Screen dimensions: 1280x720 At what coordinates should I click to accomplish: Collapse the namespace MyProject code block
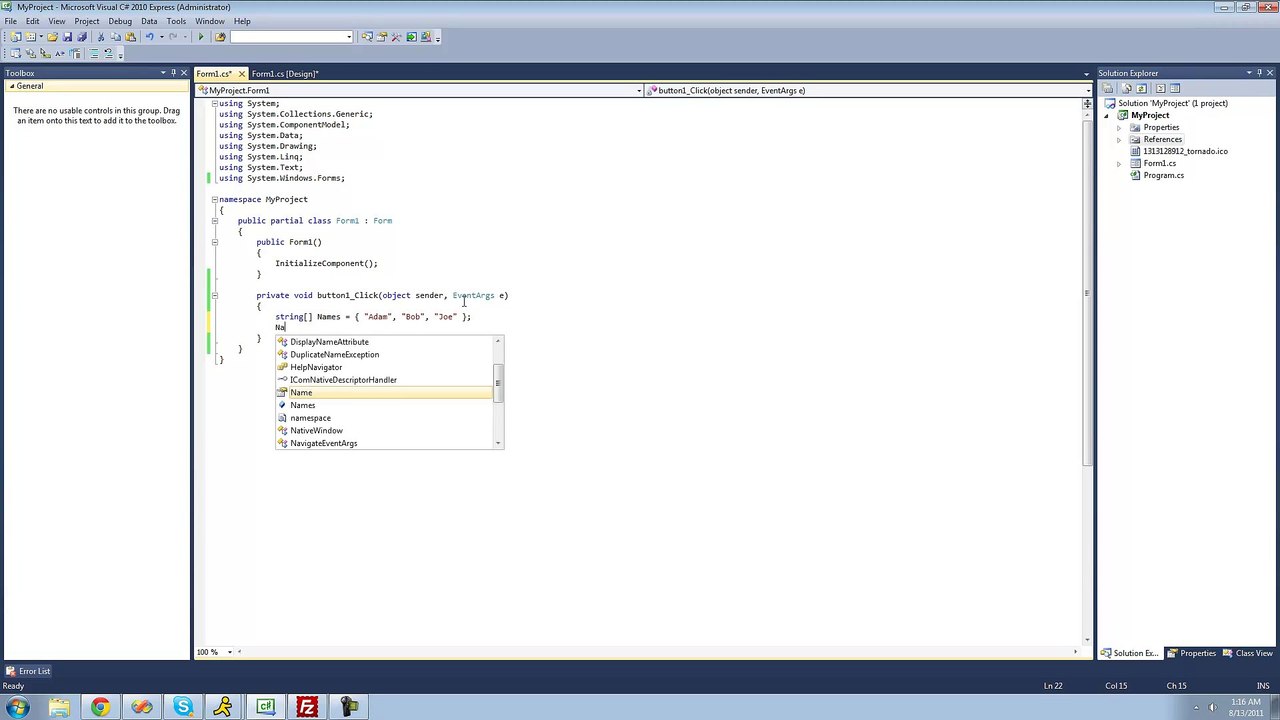(x=214, y=200)
